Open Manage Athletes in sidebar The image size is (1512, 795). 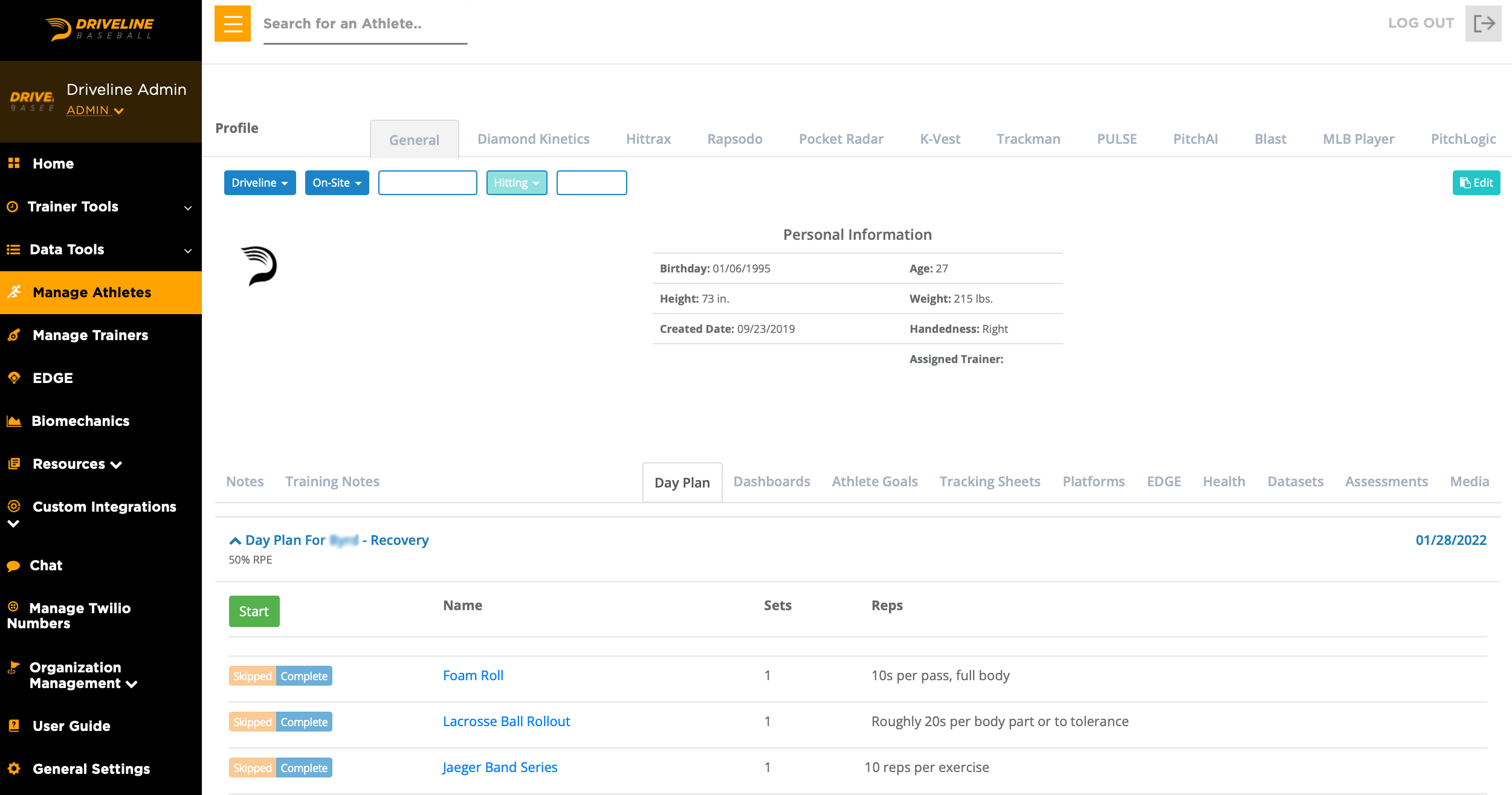[x=101, y=292]
